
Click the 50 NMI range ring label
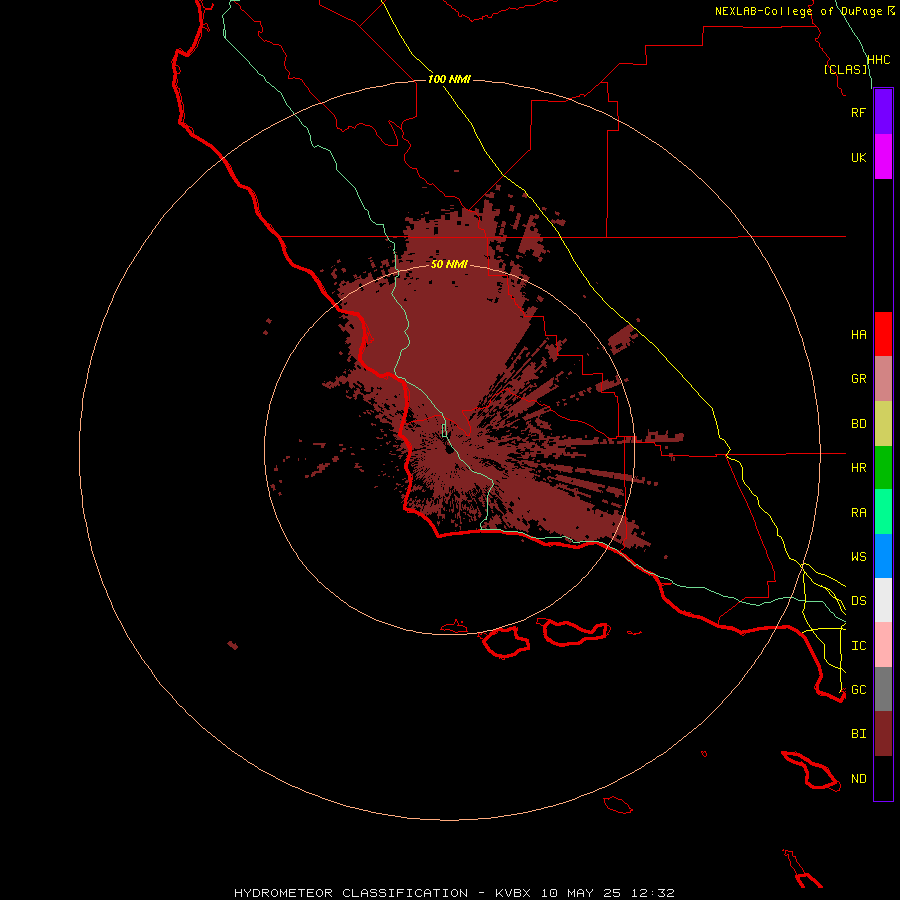[449, 265]
